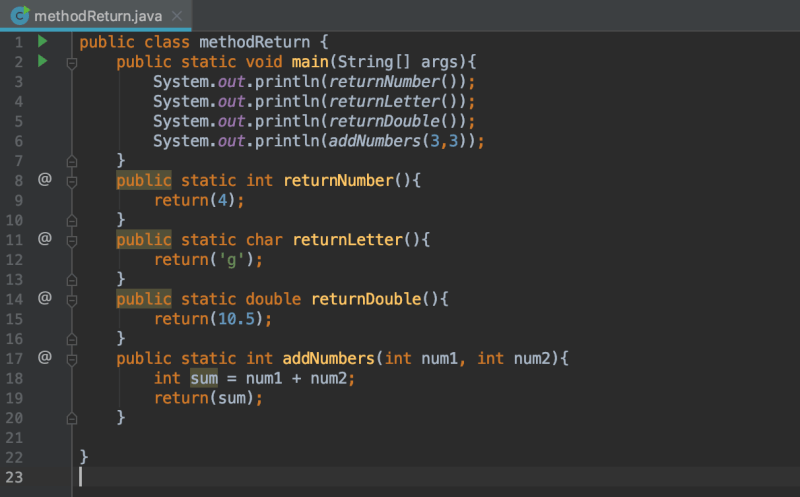Click line number 12 in the gutter
Screen dimensions: 800x497
(14, 260)
